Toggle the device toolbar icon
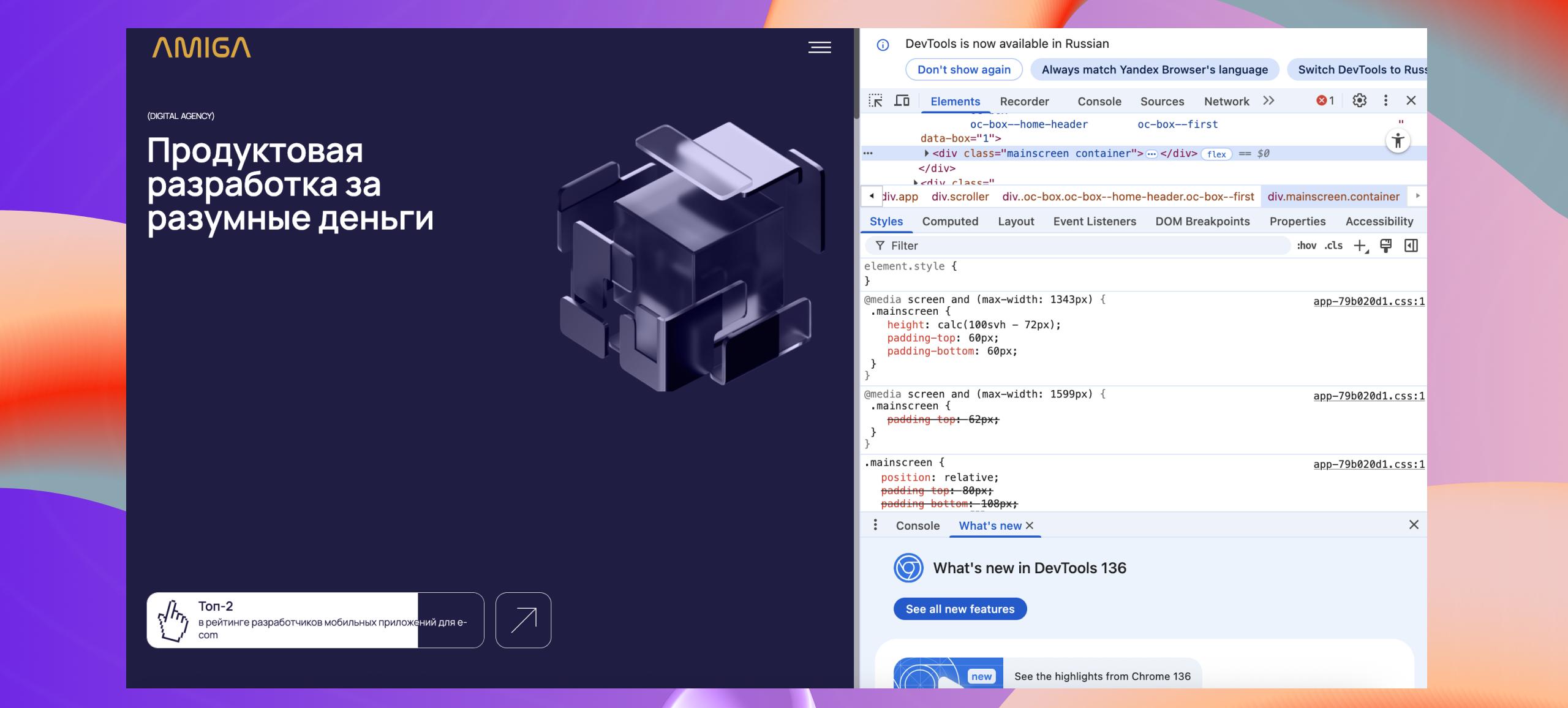Image resolution: width=1568 pixels, height=708 pixels. coord(902,101)
